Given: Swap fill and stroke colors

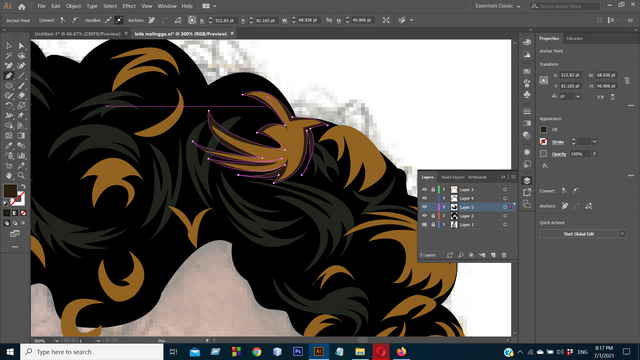Looking at the screenshot, I should [x=23, y=187].
